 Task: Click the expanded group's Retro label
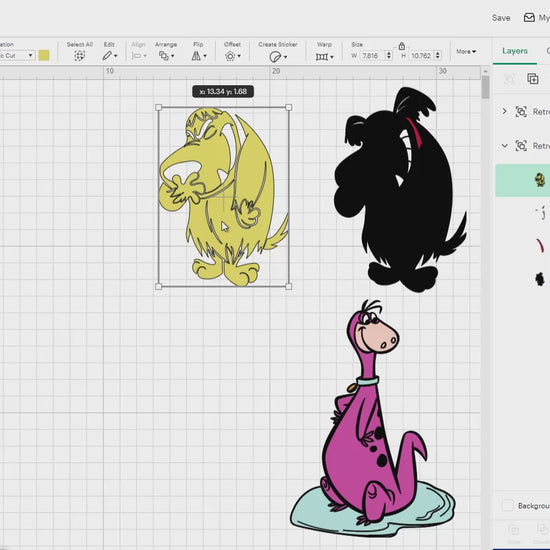[x=541, y=145]
